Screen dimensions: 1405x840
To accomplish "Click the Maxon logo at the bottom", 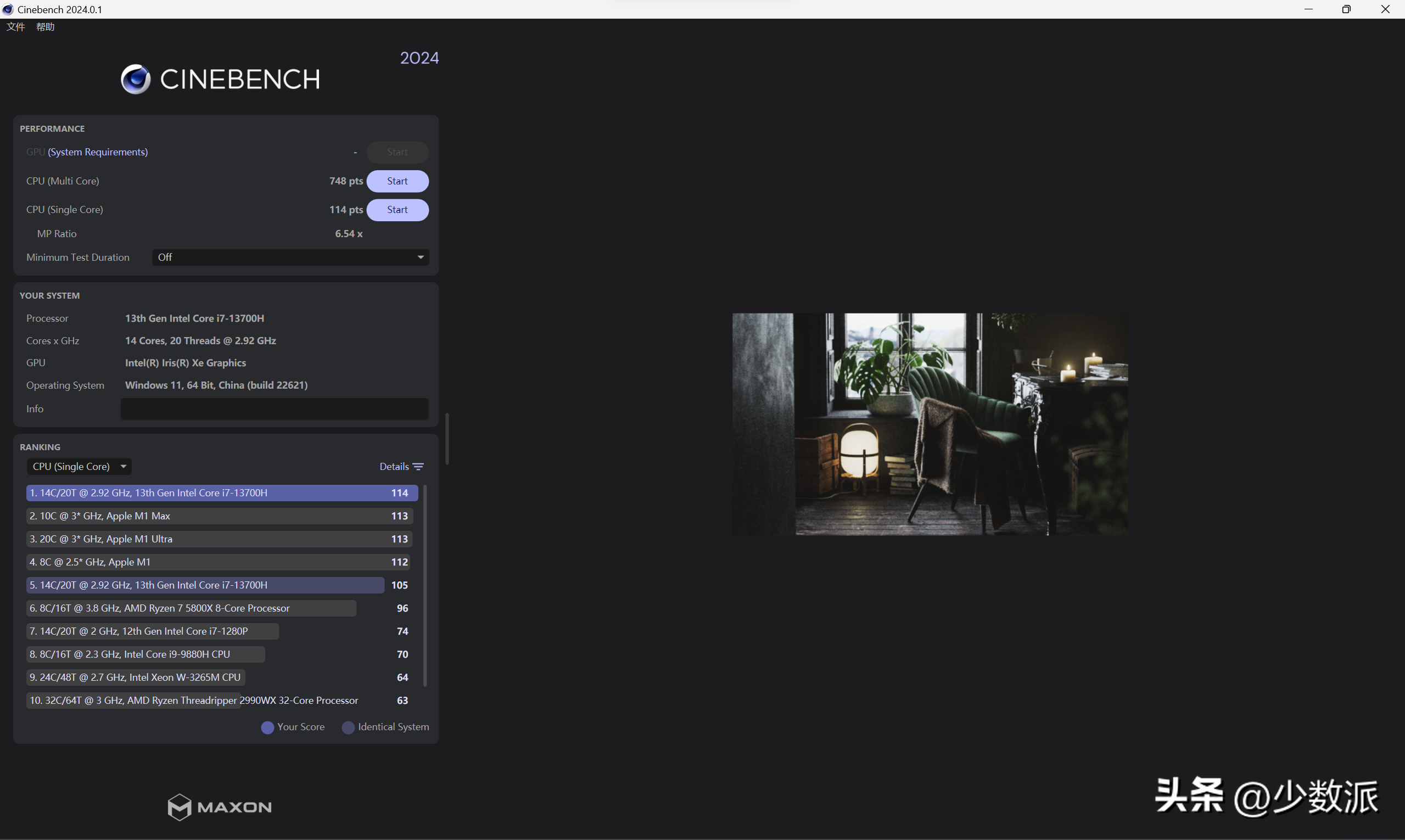I will click(x=220, y=807).
